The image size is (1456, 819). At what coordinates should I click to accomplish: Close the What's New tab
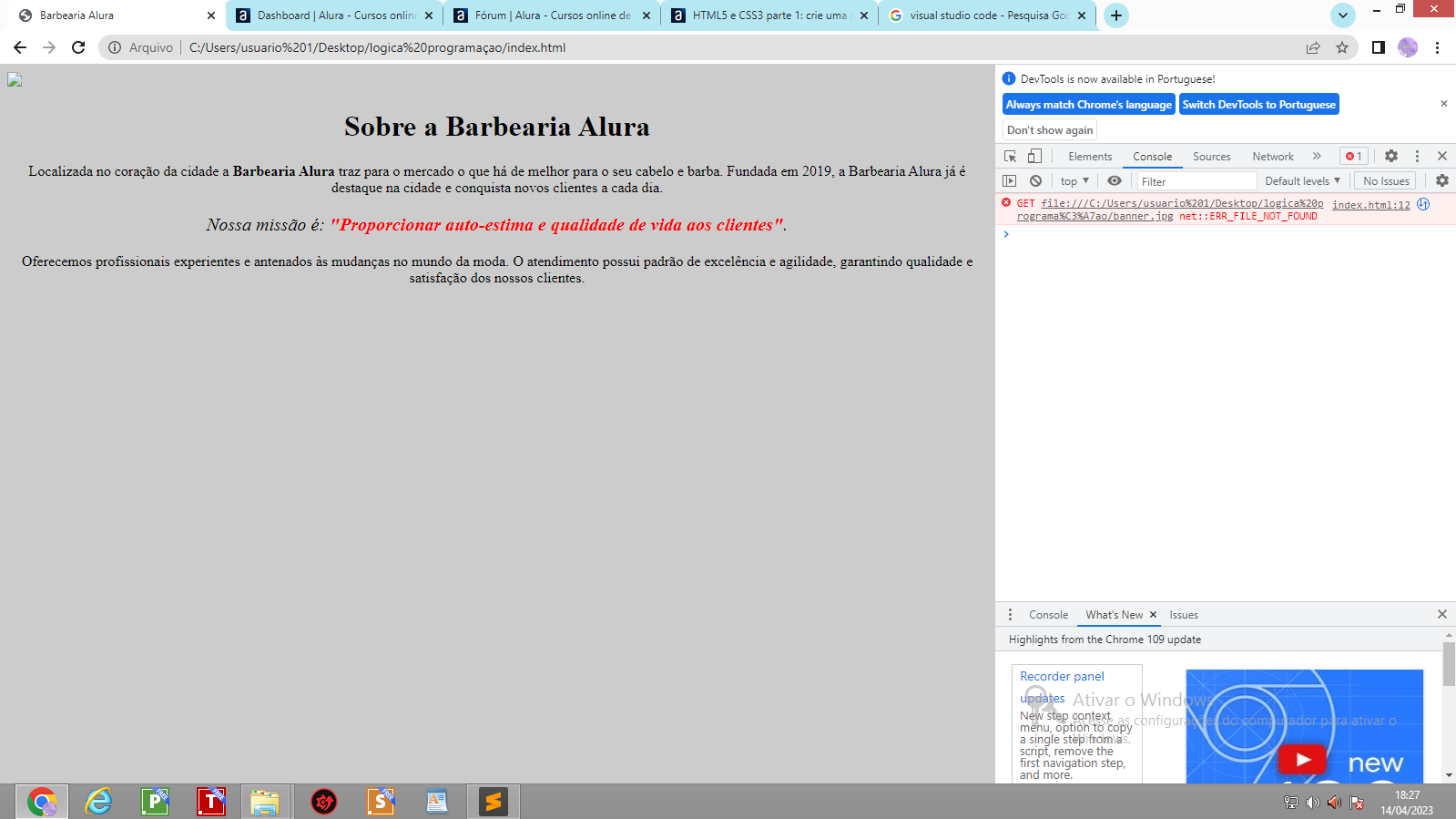coord(1153,615)
